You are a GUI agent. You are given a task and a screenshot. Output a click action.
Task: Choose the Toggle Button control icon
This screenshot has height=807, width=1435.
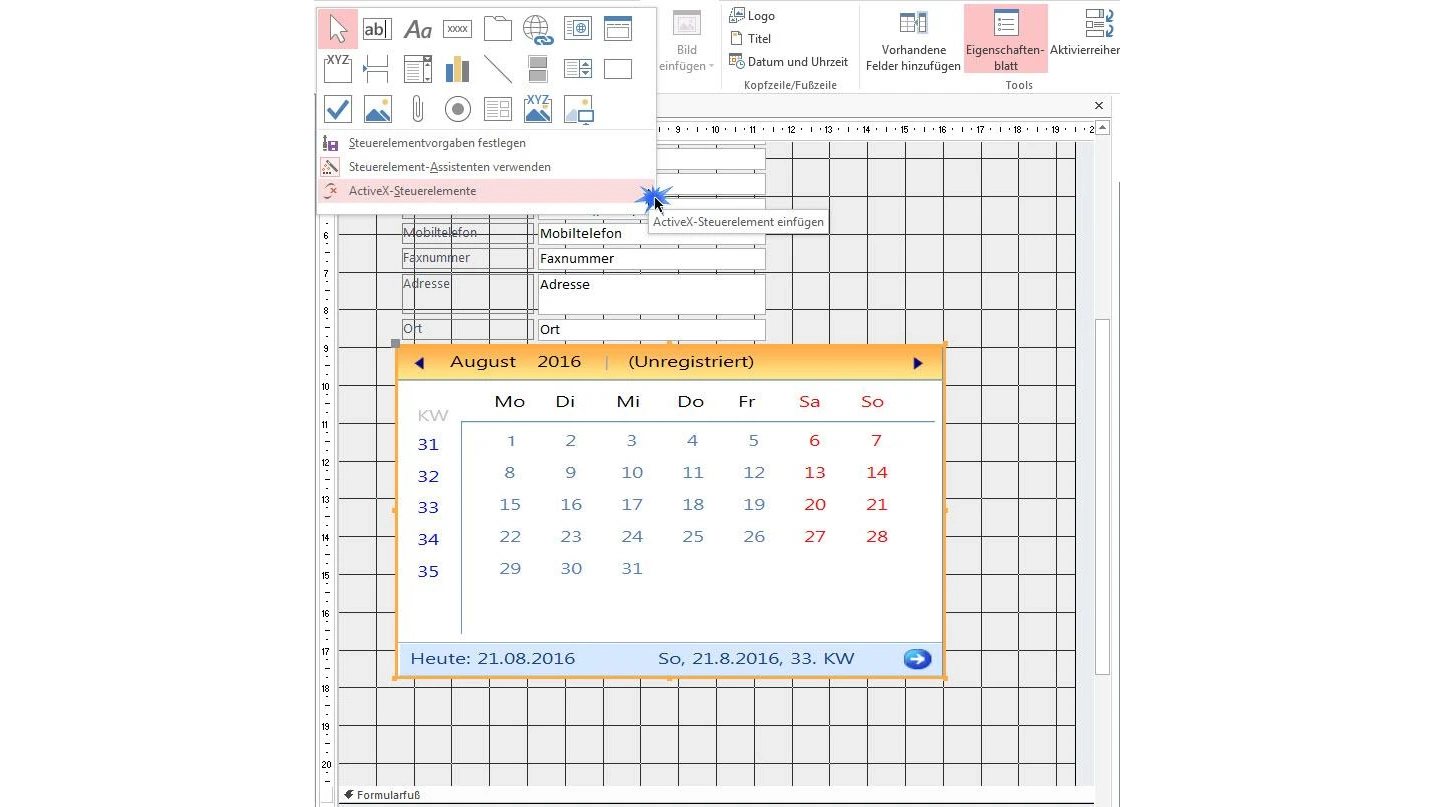click(538, 68)
